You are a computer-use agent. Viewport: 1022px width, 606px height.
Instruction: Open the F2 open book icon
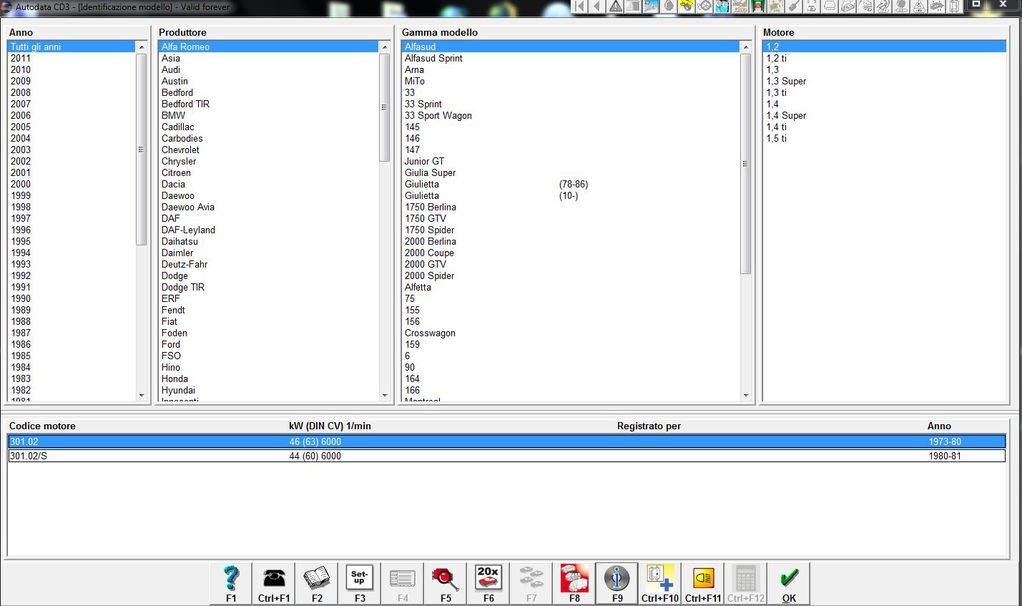coord(317,583)
